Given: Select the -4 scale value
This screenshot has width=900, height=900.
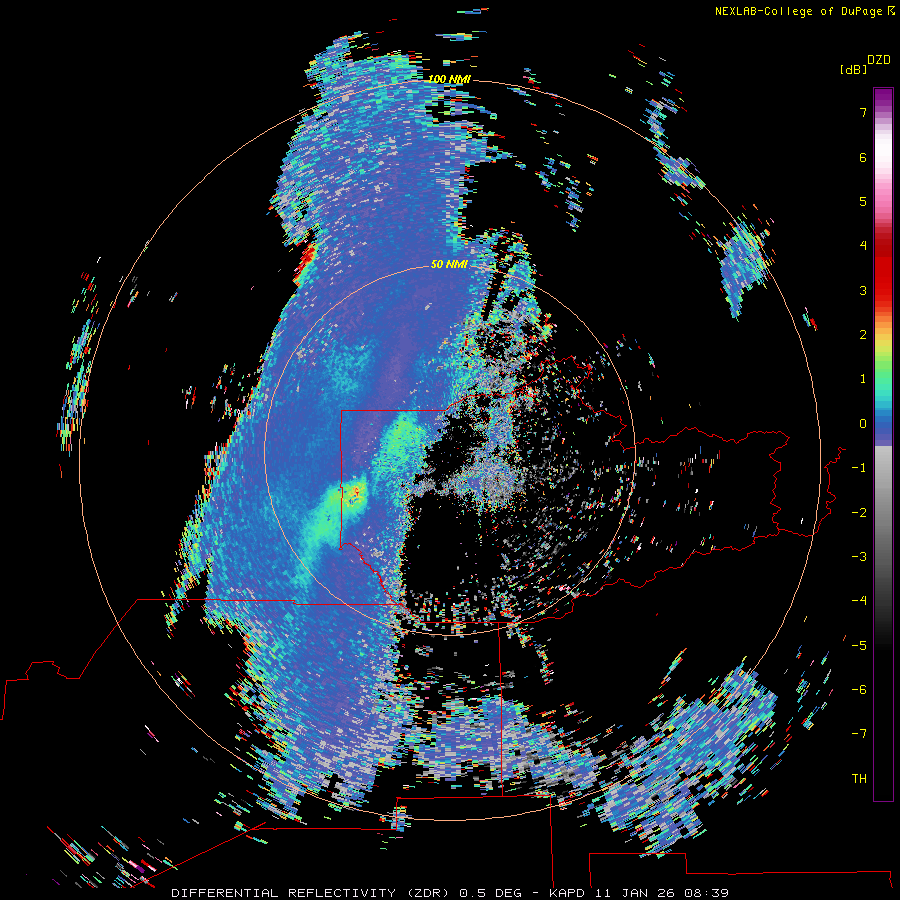Looking at the screenshot, I should point(859,601).
